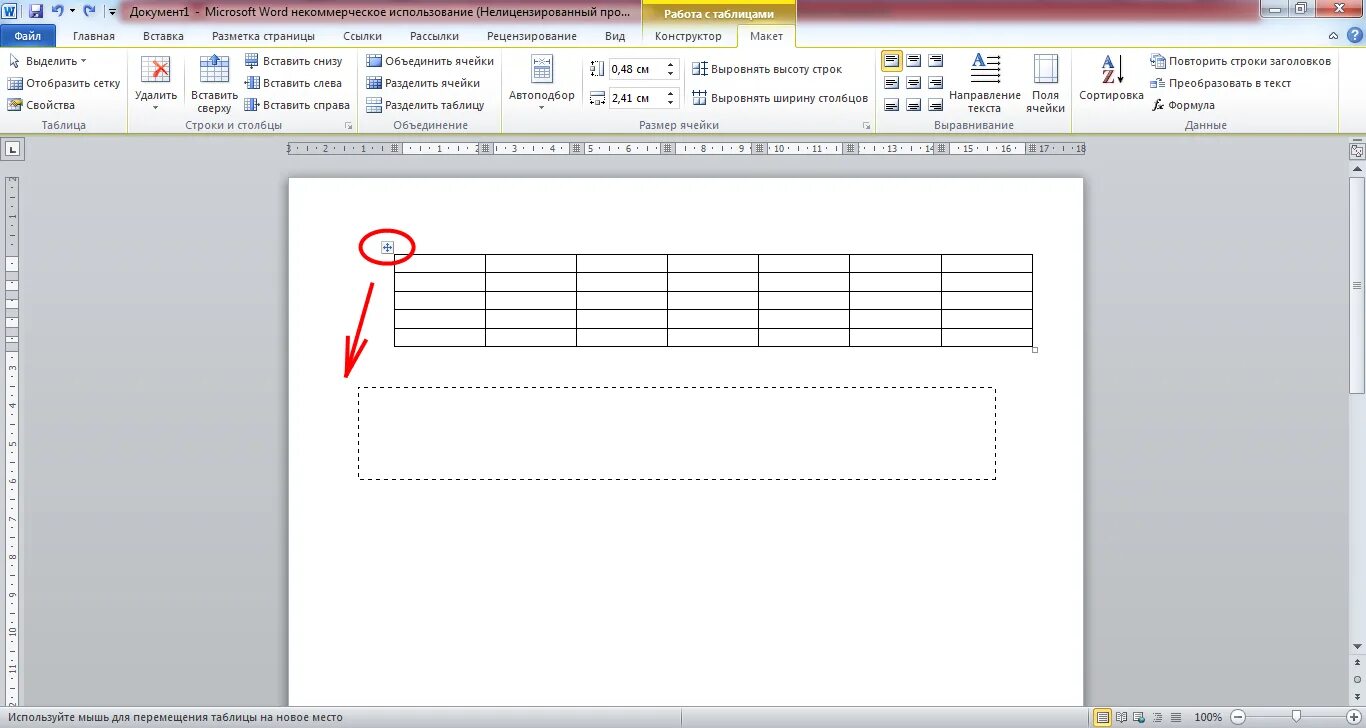Increase row height with up spinner

[x=671, y=65]
